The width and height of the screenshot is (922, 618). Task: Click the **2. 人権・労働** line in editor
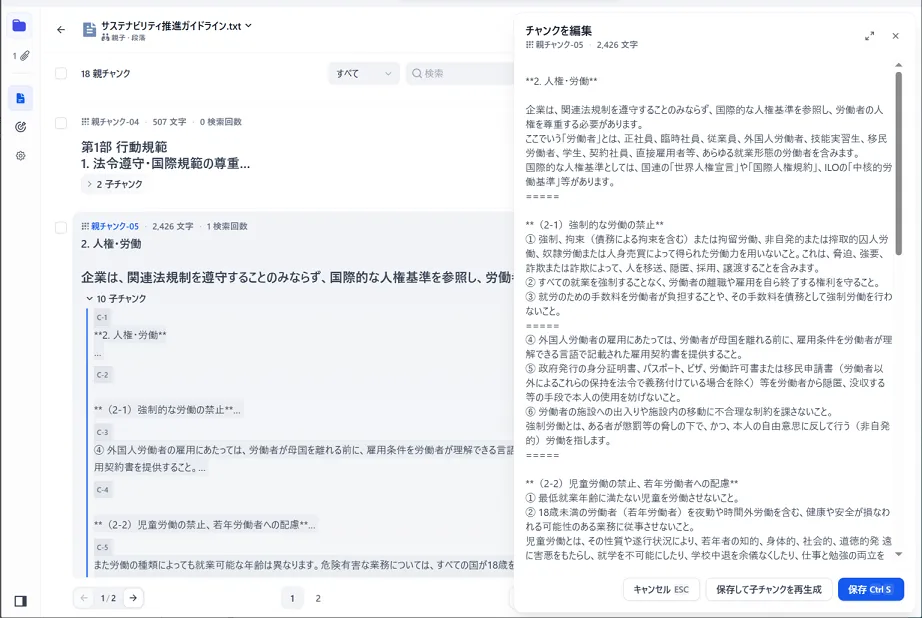click(x=562, y=81)
